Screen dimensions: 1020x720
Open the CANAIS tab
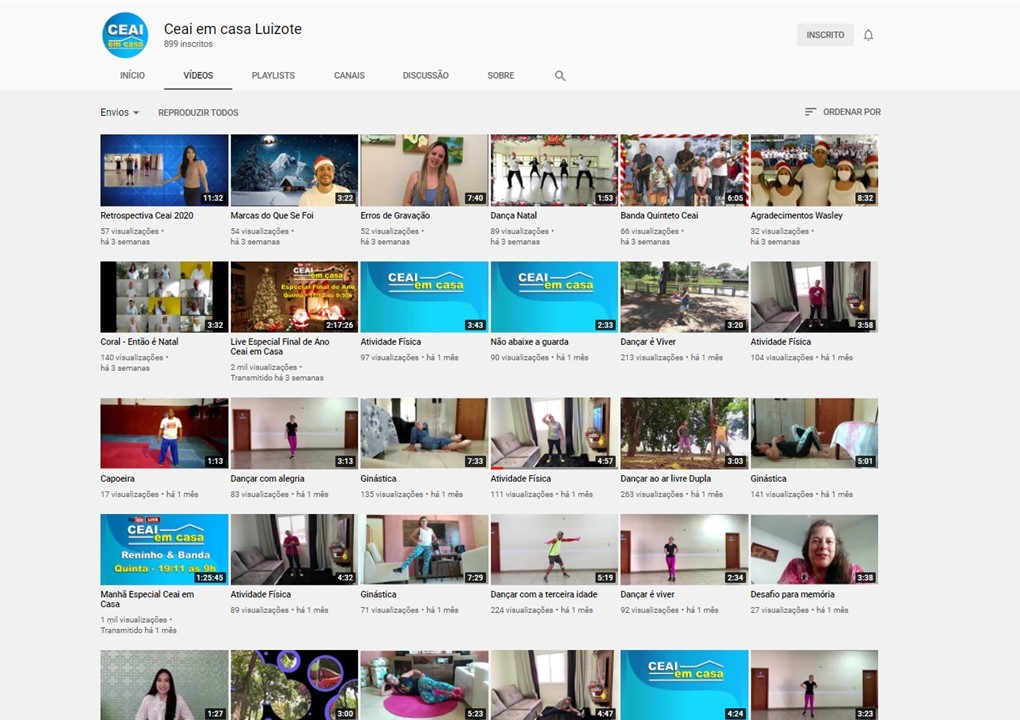(349, 75)
